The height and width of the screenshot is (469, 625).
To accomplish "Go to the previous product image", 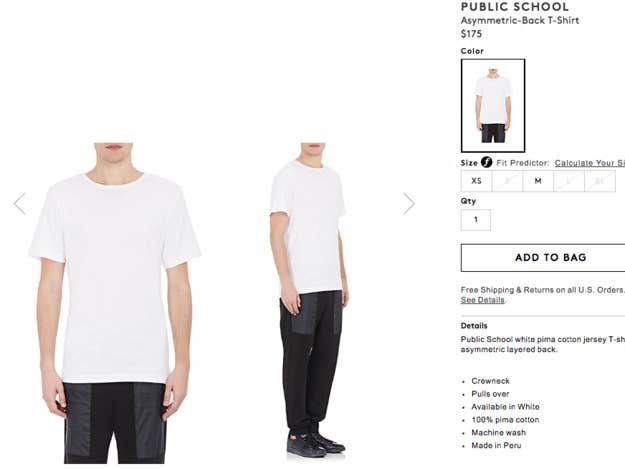I will click(20, 204).
